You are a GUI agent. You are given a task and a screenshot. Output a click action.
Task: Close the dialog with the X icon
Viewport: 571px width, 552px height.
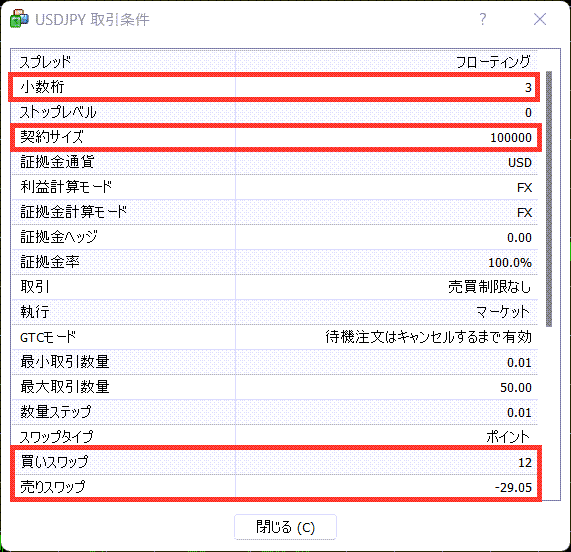(x=540, y=19)
